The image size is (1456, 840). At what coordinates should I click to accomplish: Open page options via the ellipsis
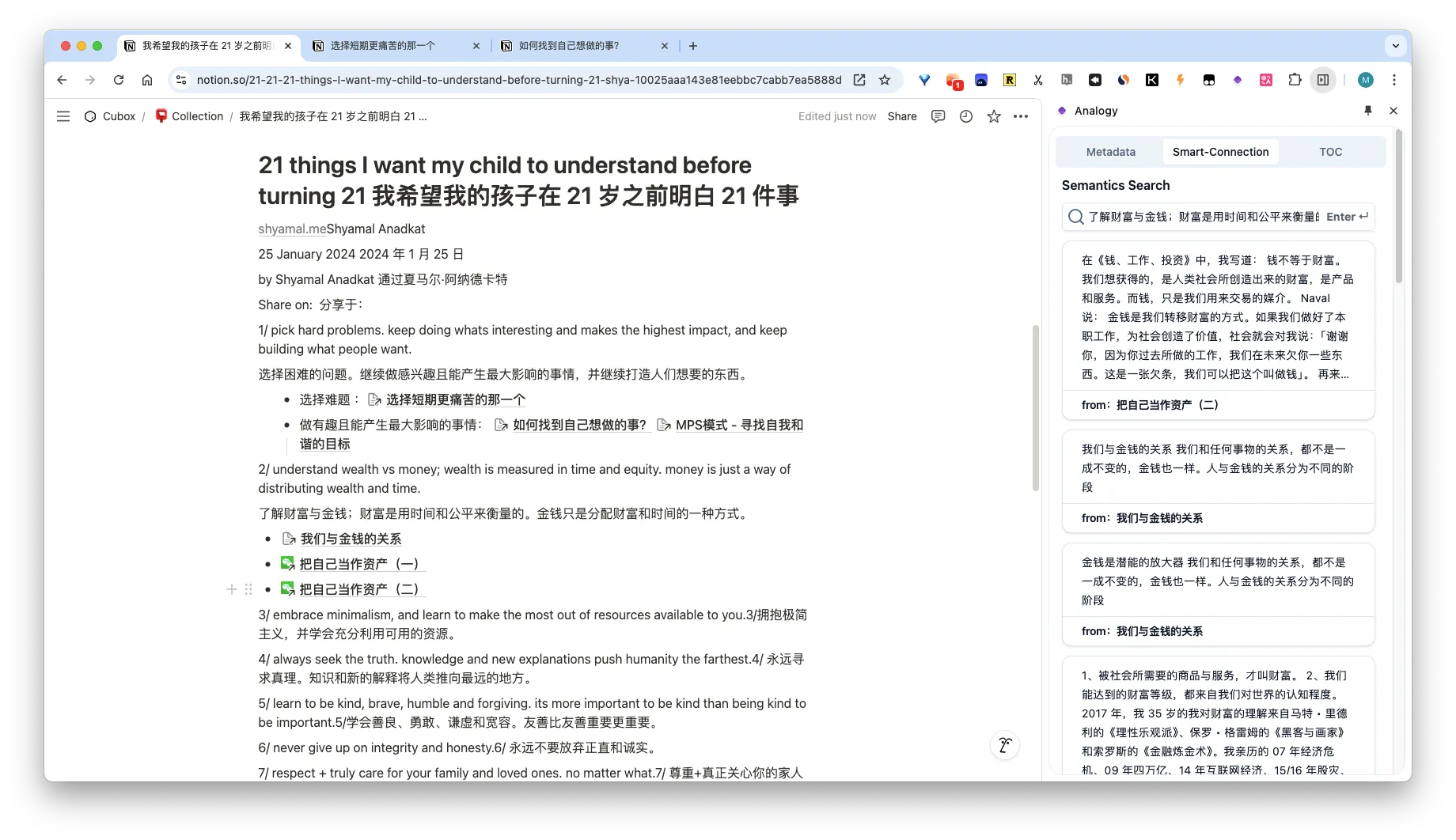1020,116
